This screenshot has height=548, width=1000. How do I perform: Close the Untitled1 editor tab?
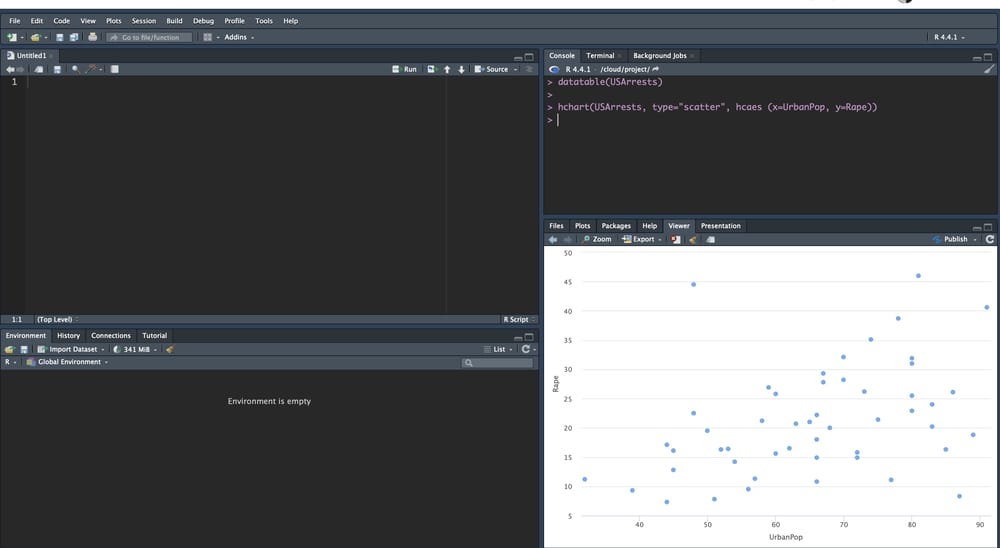[x=52, y=56]
